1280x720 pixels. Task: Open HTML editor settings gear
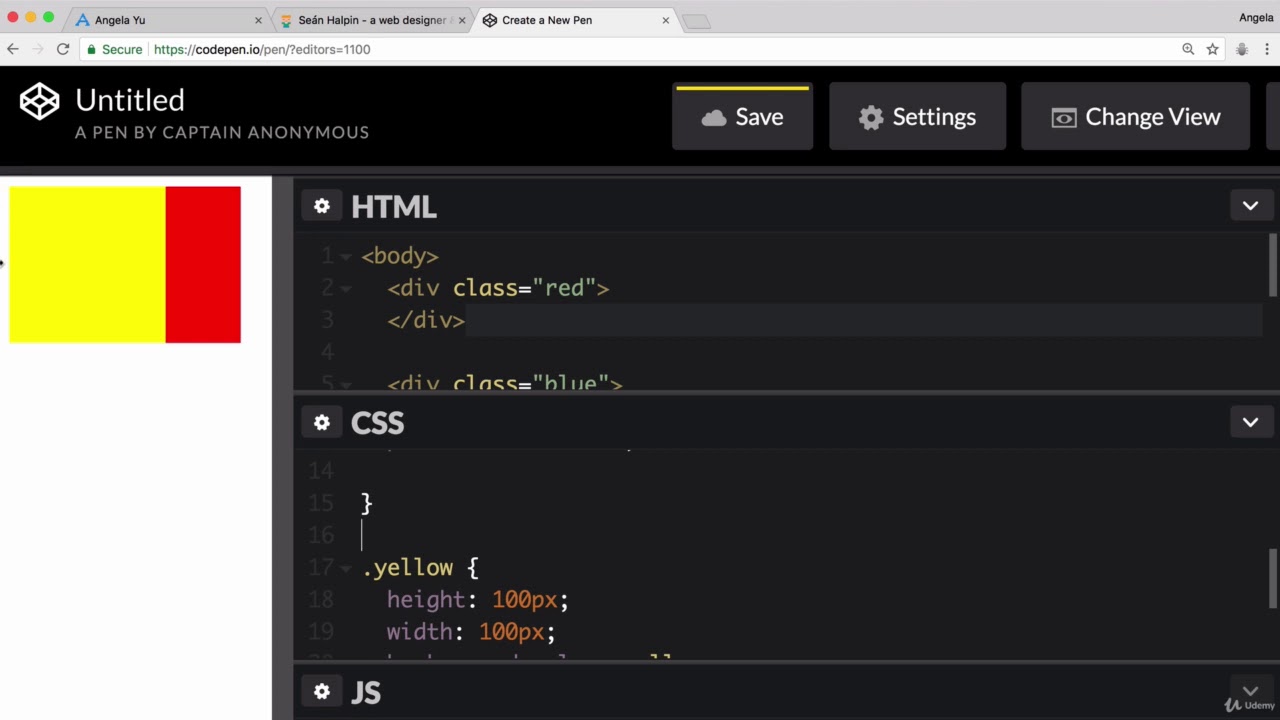pos(321,206)
